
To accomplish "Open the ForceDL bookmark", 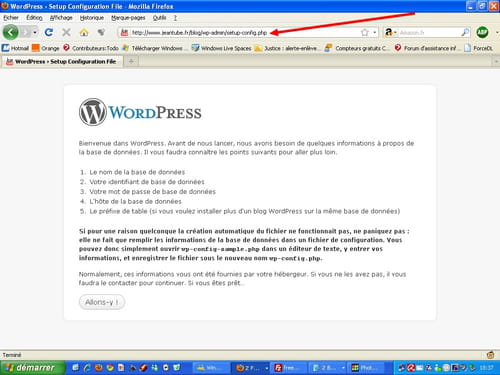I will click(x=478, y=48).
